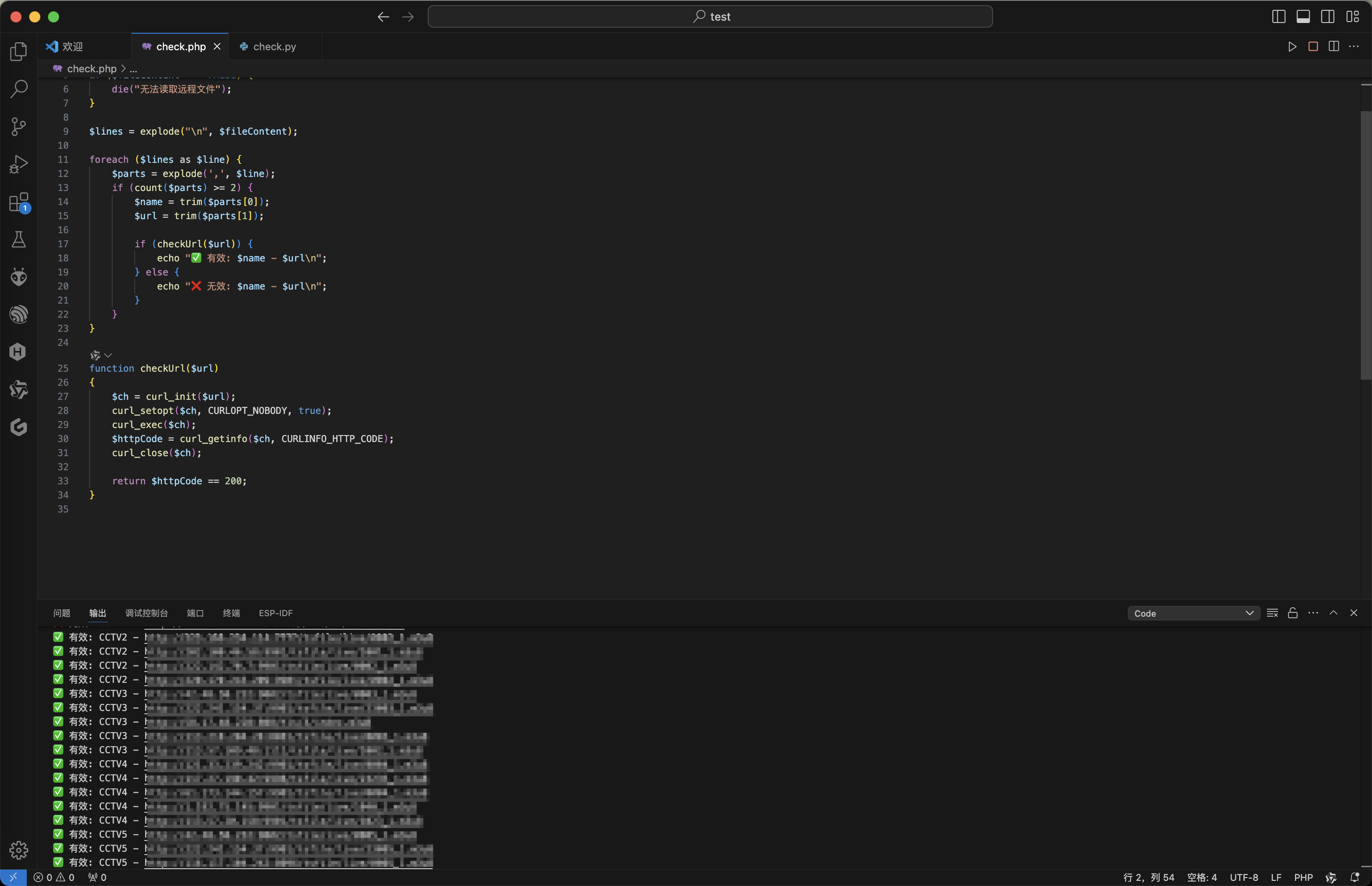
Task: Clear the output panel
Action: 1272,613
